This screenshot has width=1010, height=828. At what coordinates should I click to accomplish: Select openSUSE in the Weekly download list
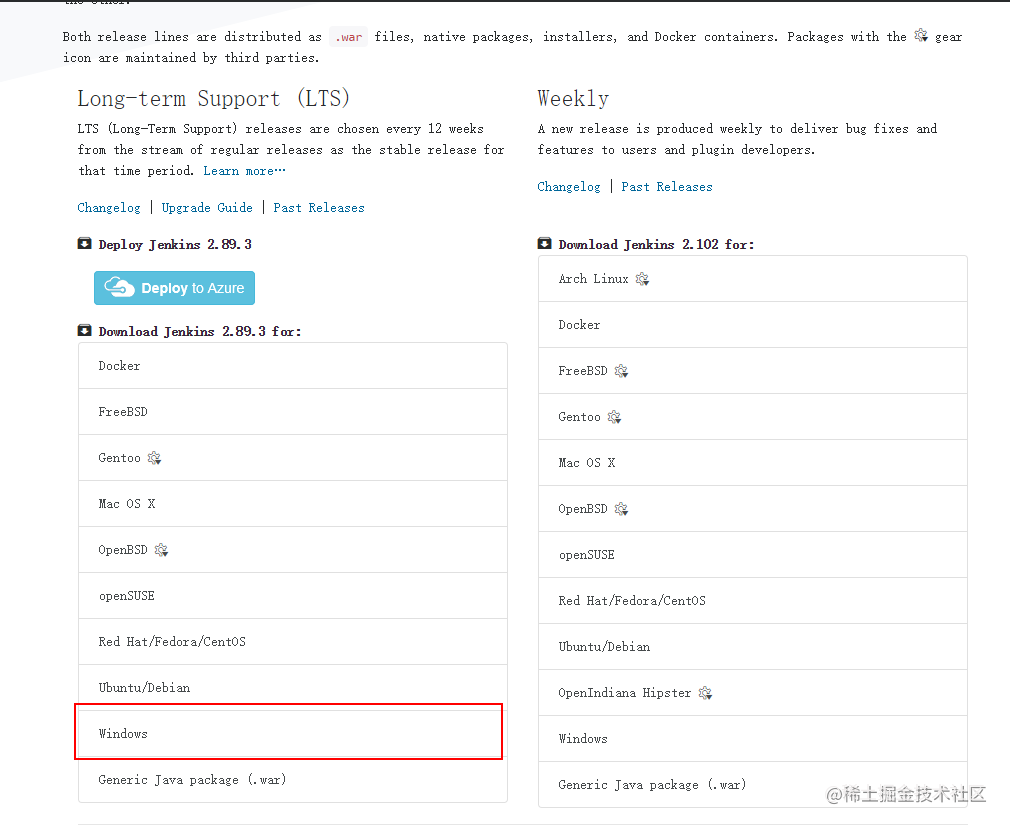tap(753, 555)
